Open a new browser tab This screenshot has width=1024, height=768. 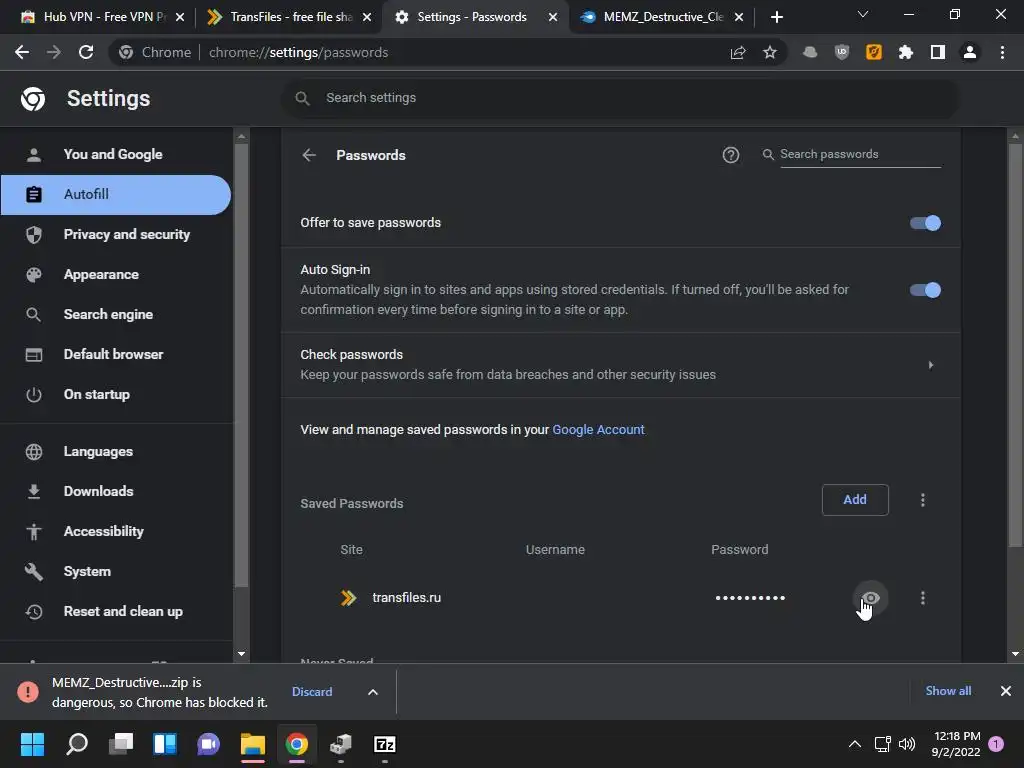tap(776, 17)
